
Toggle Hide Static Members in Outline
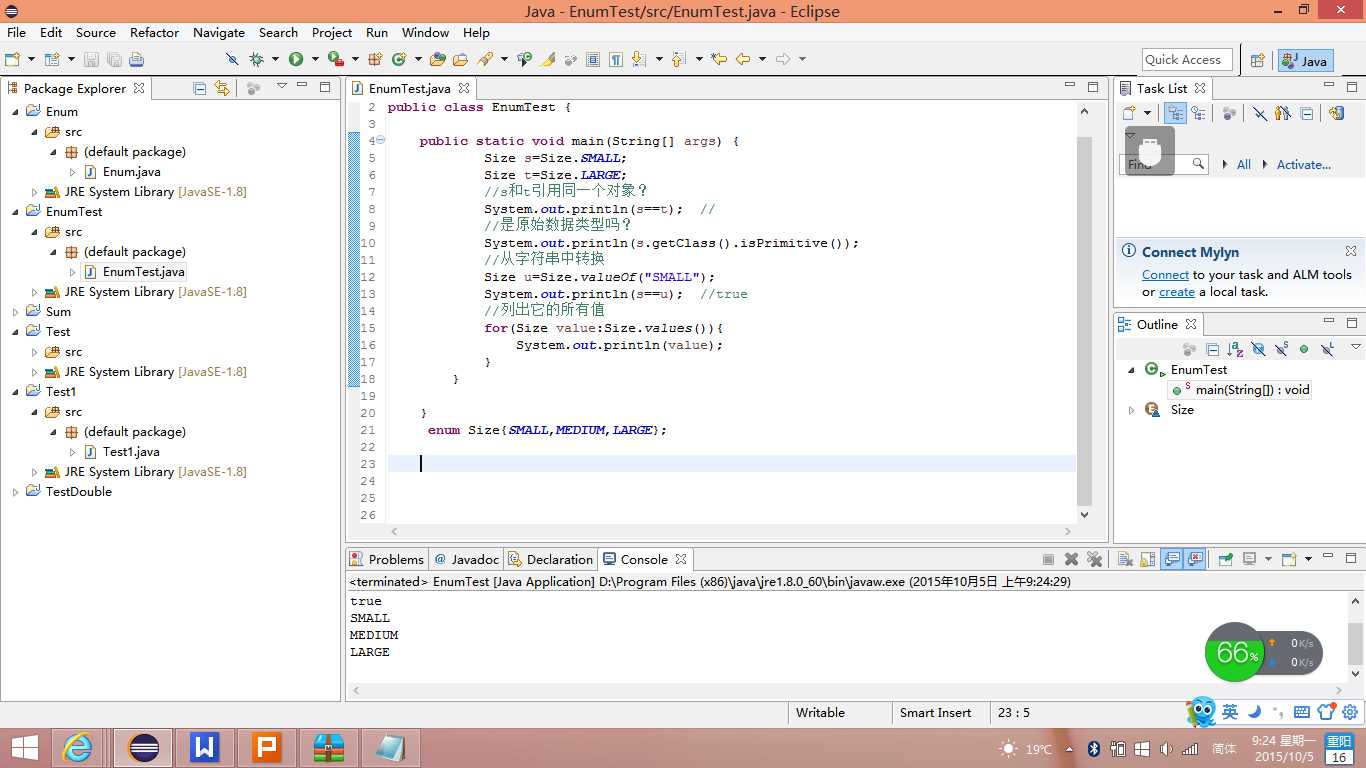1281,349
